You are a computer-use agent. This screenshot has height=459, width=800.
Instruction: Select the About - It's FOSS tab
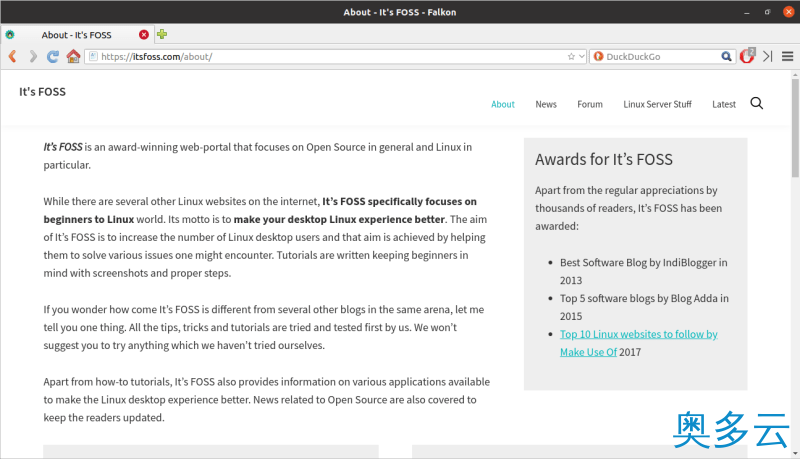(x=77, y=35)
